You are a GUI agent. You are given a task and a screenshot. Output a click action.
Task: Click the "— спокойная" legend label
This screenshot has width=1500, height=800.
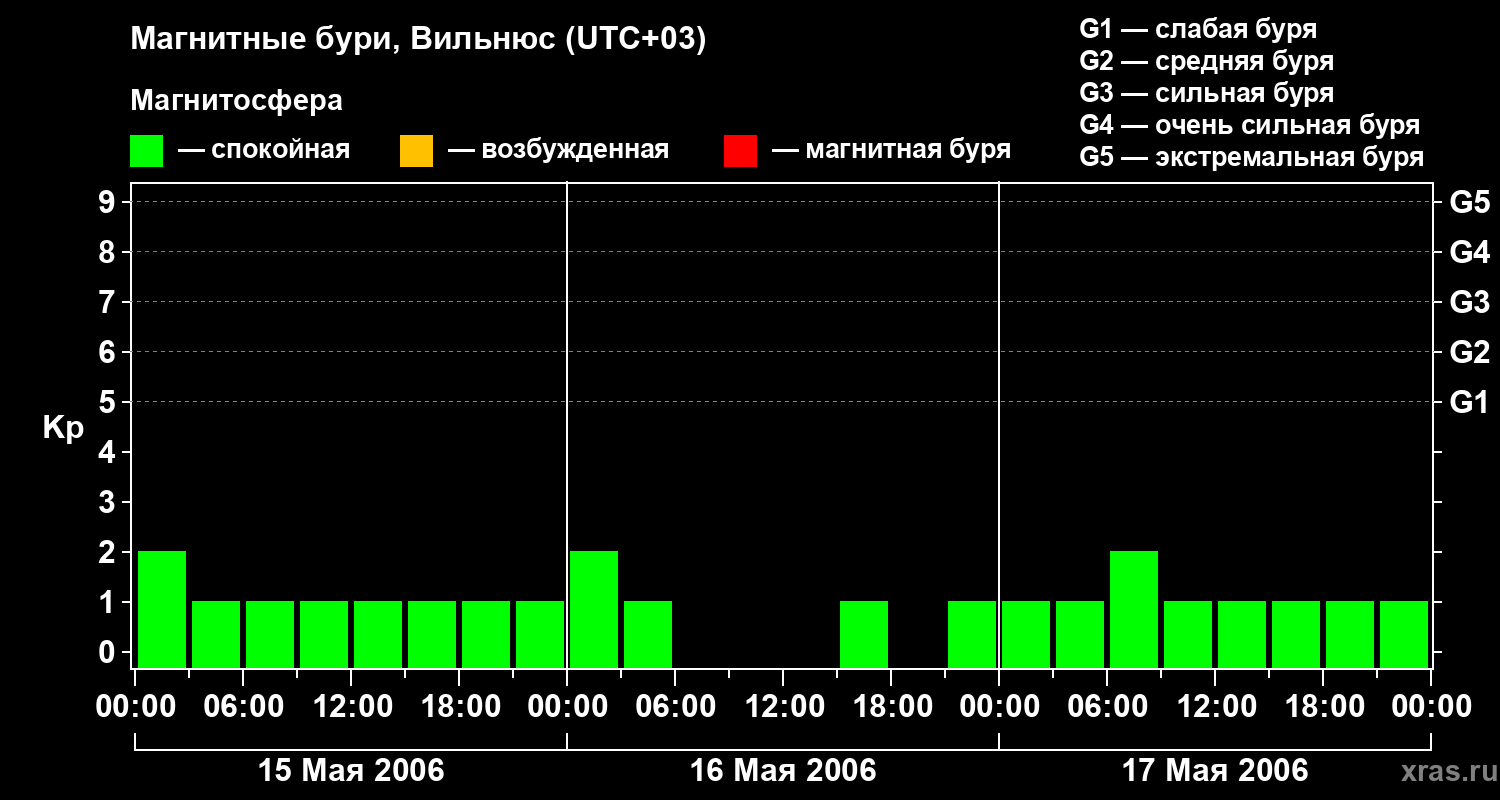click(264, 150)
